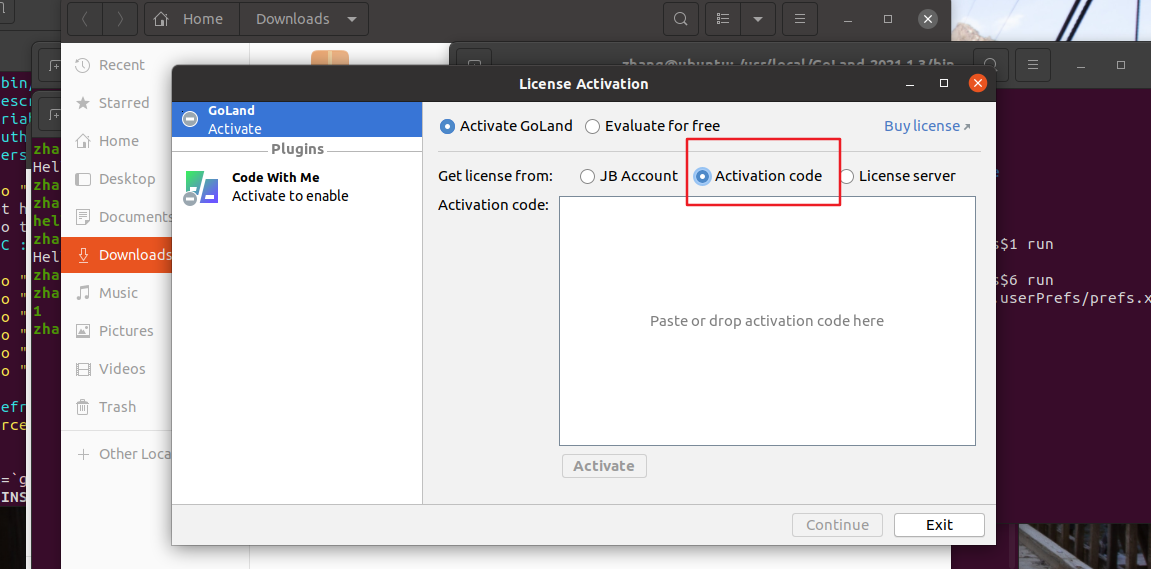Open Home in the Files sidebar
Image resolution: width=1151 pixels, height=569 pixels.
[x=118, y=141]
